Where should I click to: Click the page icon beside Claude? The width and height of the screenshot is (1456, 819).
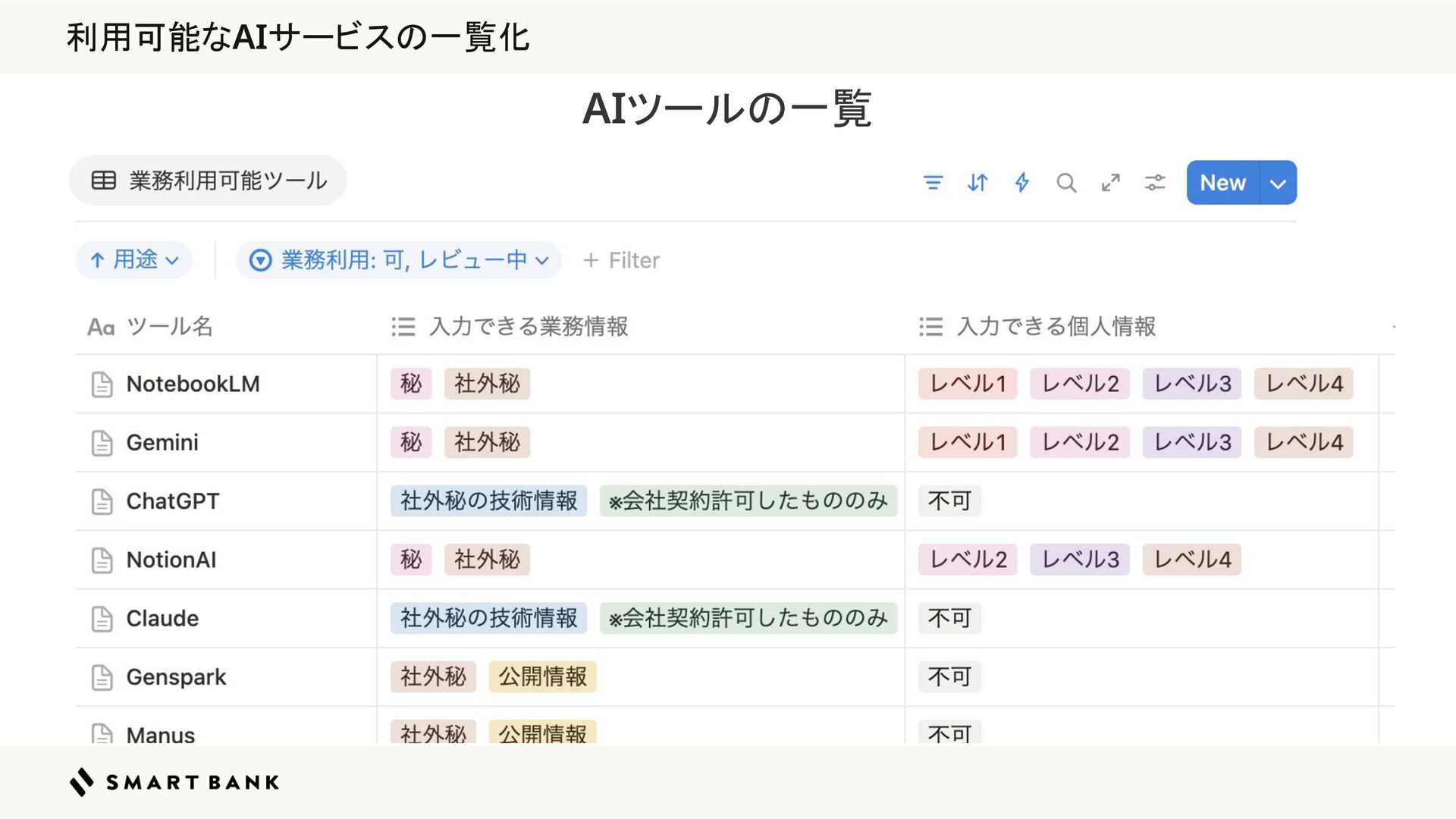pos(102,619)
